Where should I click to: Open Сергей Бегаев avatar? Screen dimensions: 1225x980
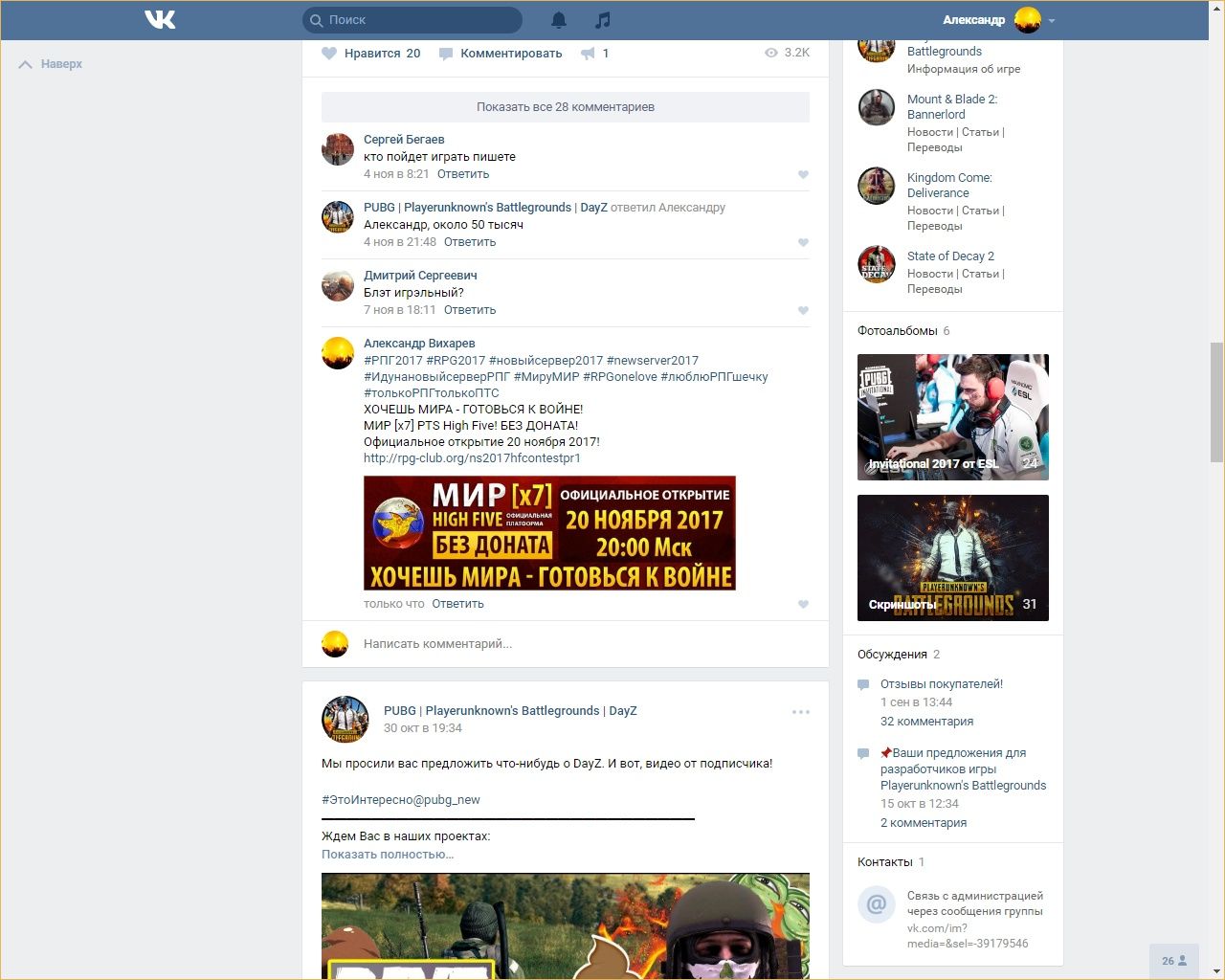338,149
